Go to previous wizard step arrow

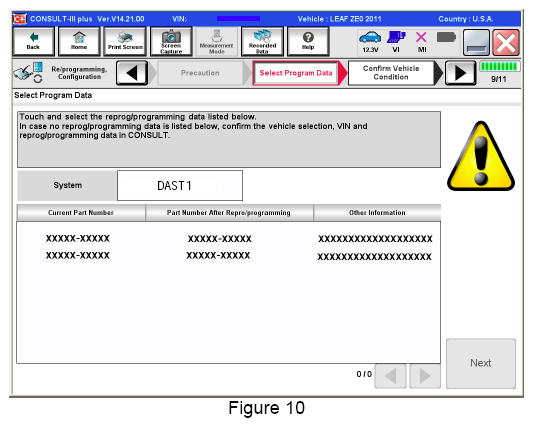(132, 73)
